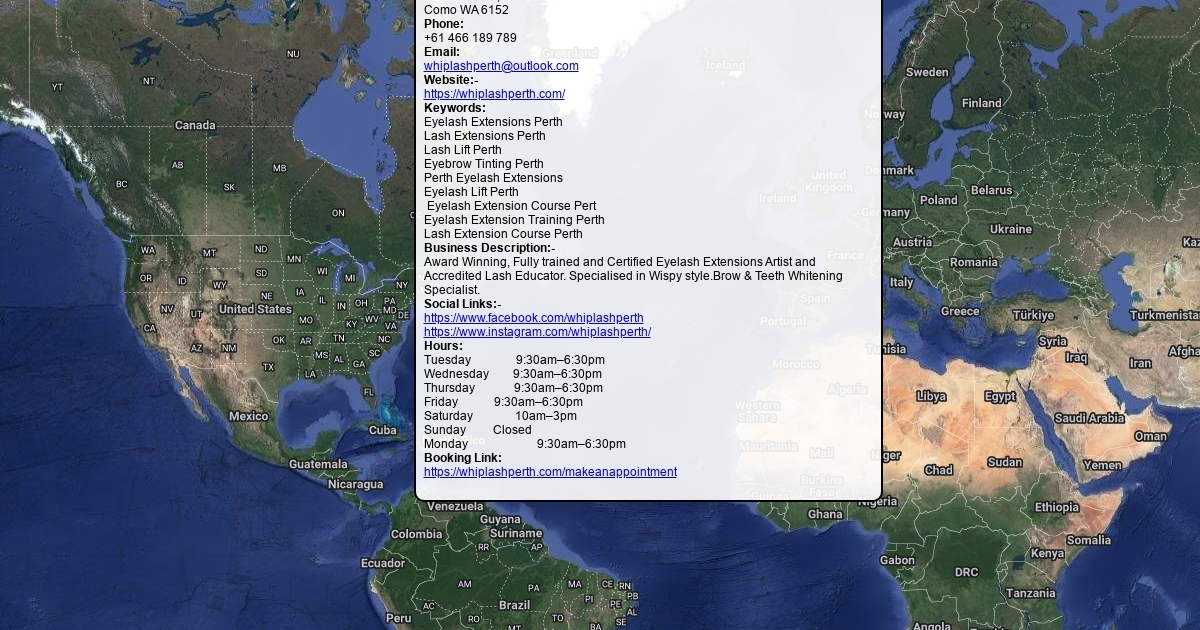Open the Whiplash Perth Instagram link
This screenshot has width=1200, height=630.
[x=537, y=332]
